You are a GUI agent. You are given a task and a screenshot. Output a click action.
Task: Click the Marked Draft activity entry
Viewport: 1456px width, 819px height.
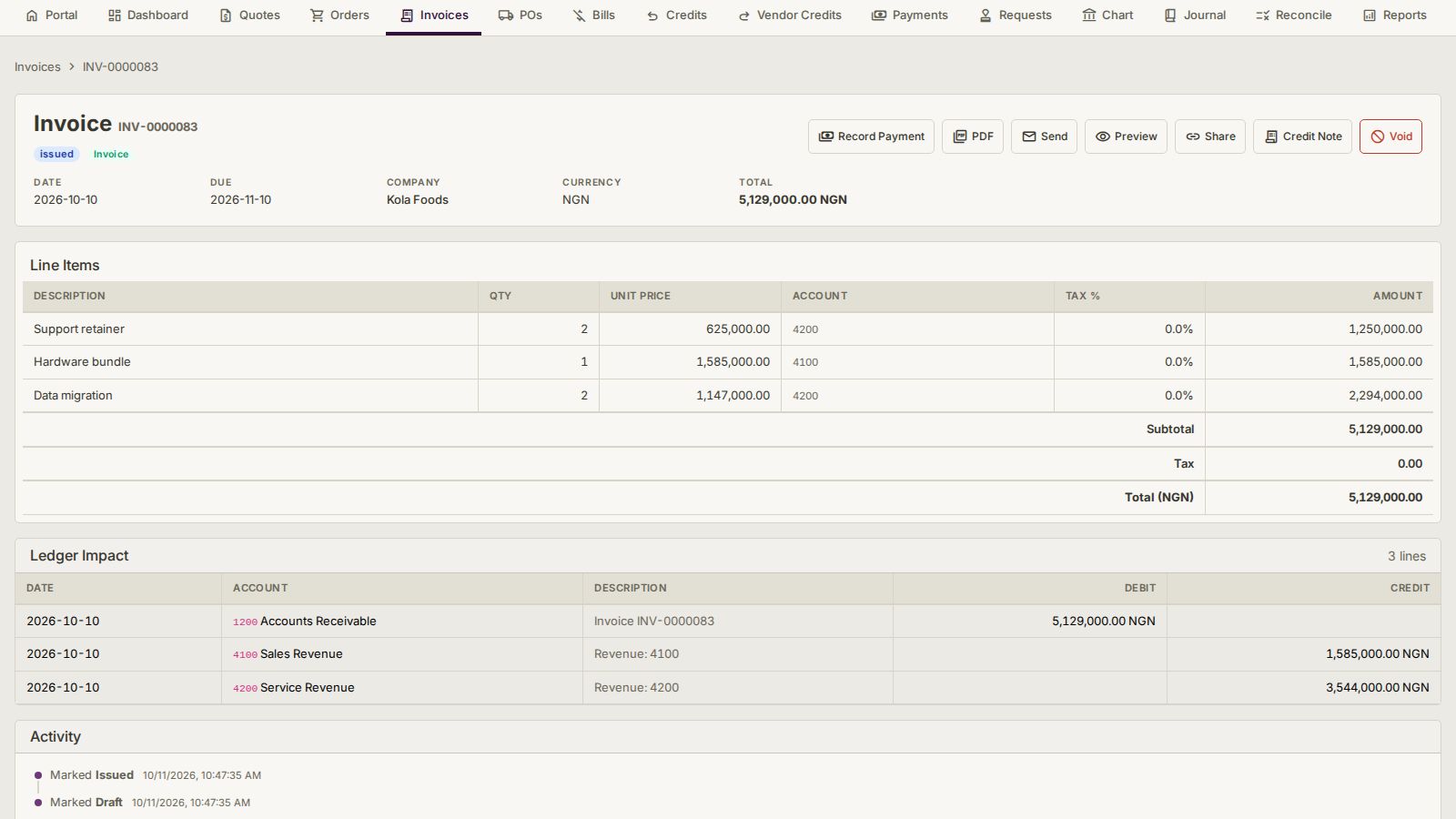pos(150,803)
